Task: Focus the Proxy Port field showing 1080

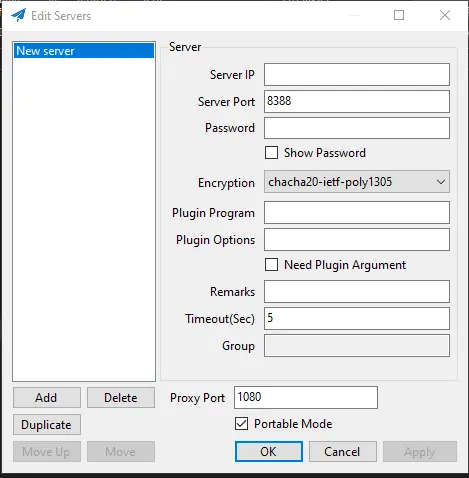Action: (306, 397)
